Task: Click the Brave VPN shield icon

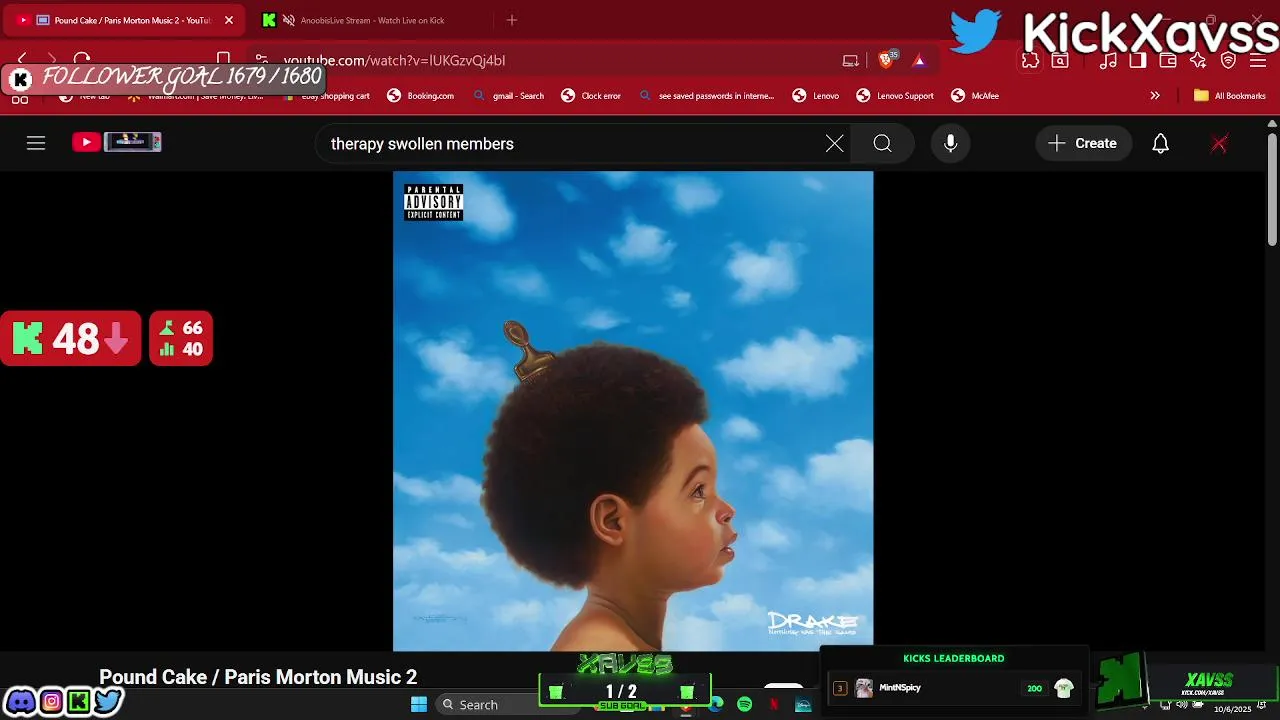Action: (1228, 60)
